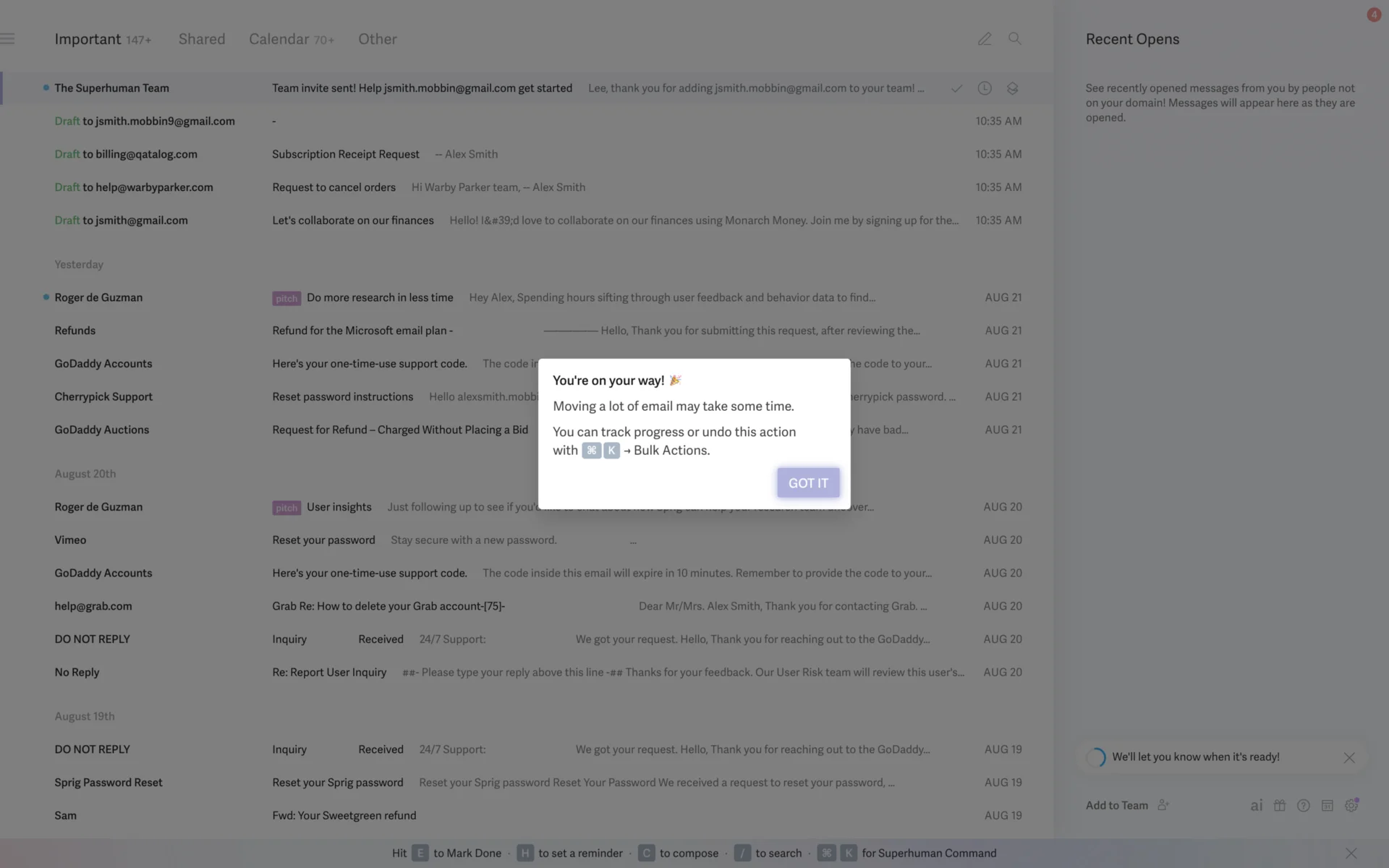This screenshot has width=1389, height=868.
Task: Click the GOT IT button
Action: click(x=808, y=482)
